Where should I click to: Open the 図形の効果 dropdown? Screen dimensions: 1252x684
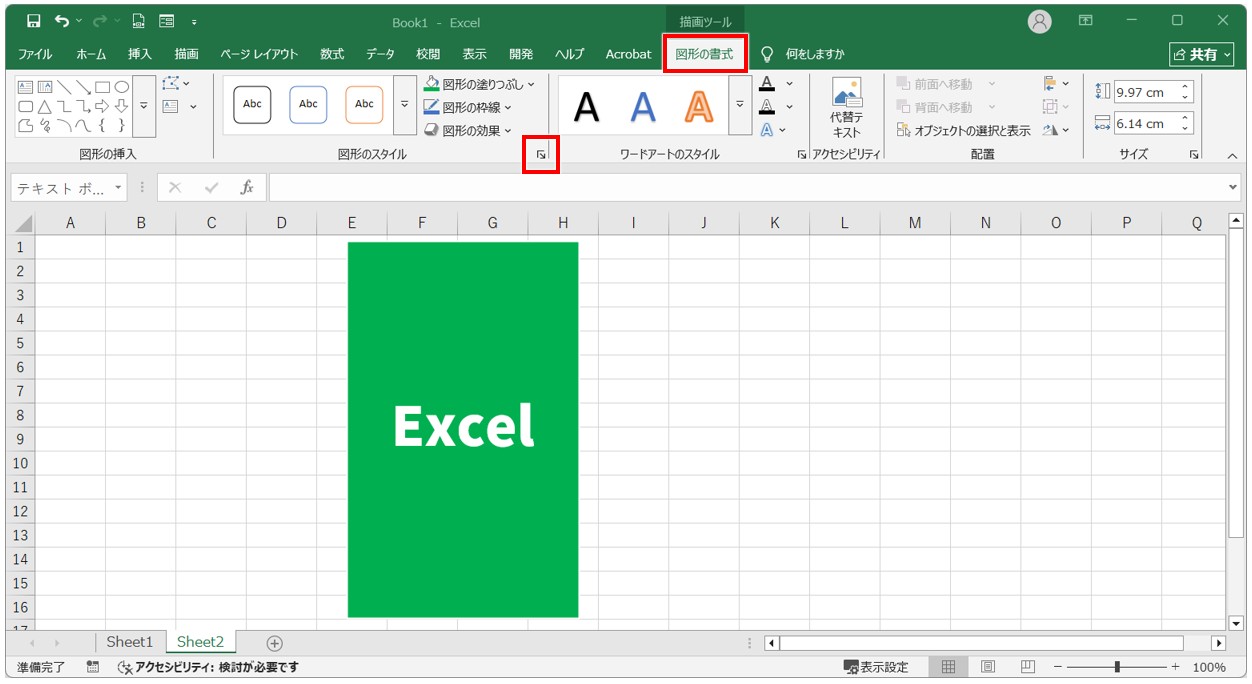coord(508,130)
